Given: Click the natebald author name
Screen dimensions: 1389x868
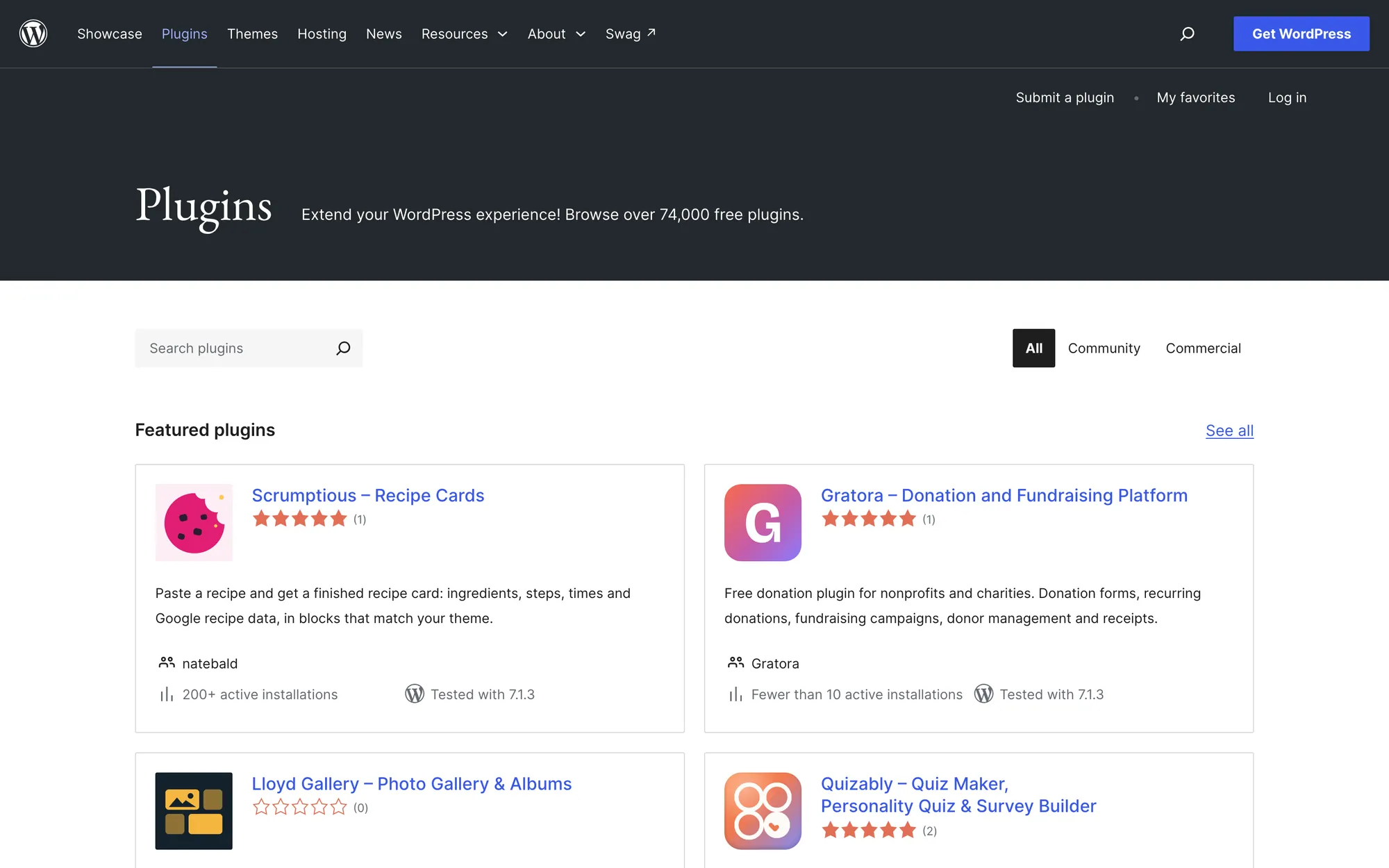Looking at the screenshot, I should tap(210, 663).
